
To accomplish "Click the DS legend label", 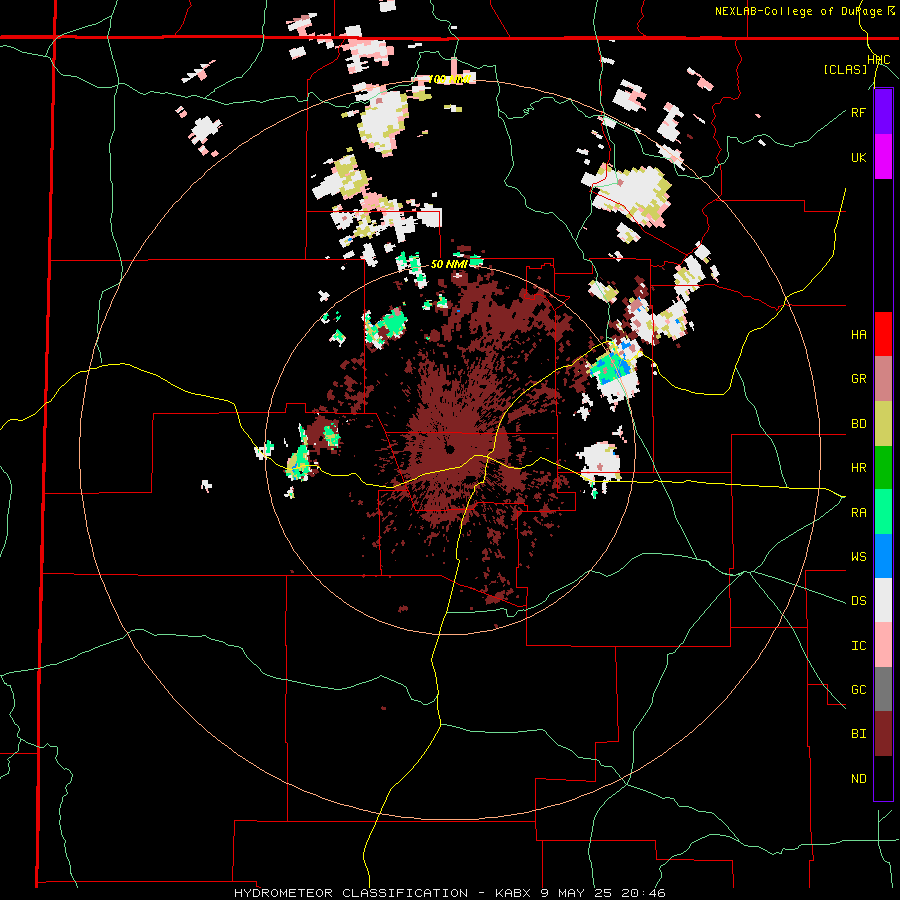I will tap(858, 600).
